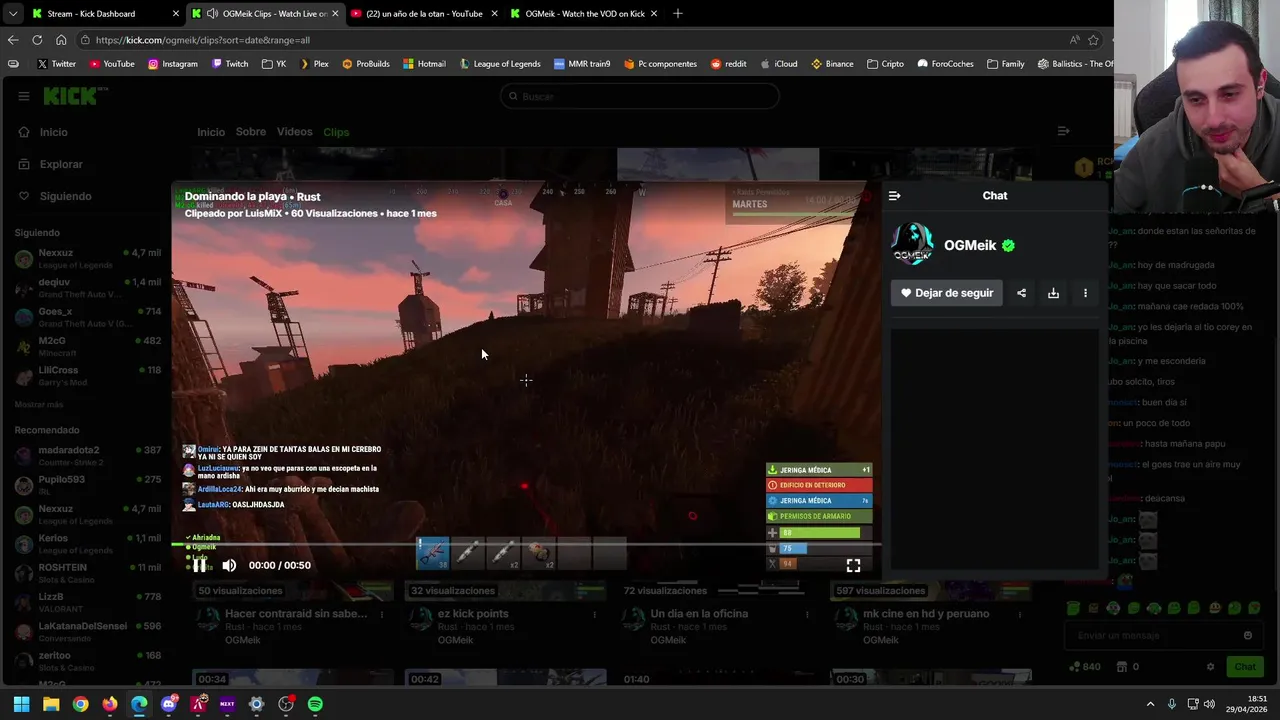Open the clip's three-dot options menu
This screenshot has width=1280, height=720.
coord(1085,293)
